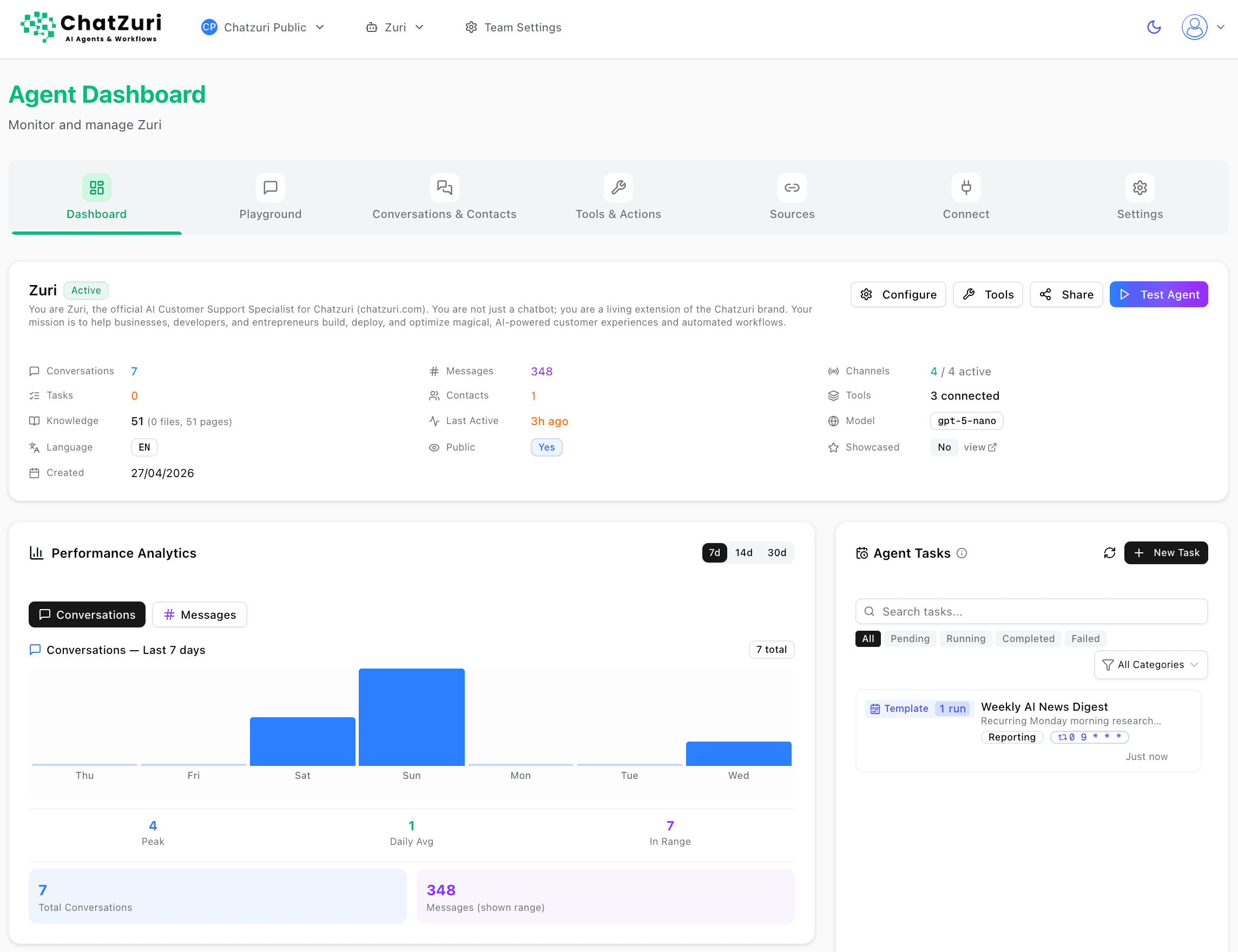
Task: Click the Saturday bar in chart
Action: 302,741
